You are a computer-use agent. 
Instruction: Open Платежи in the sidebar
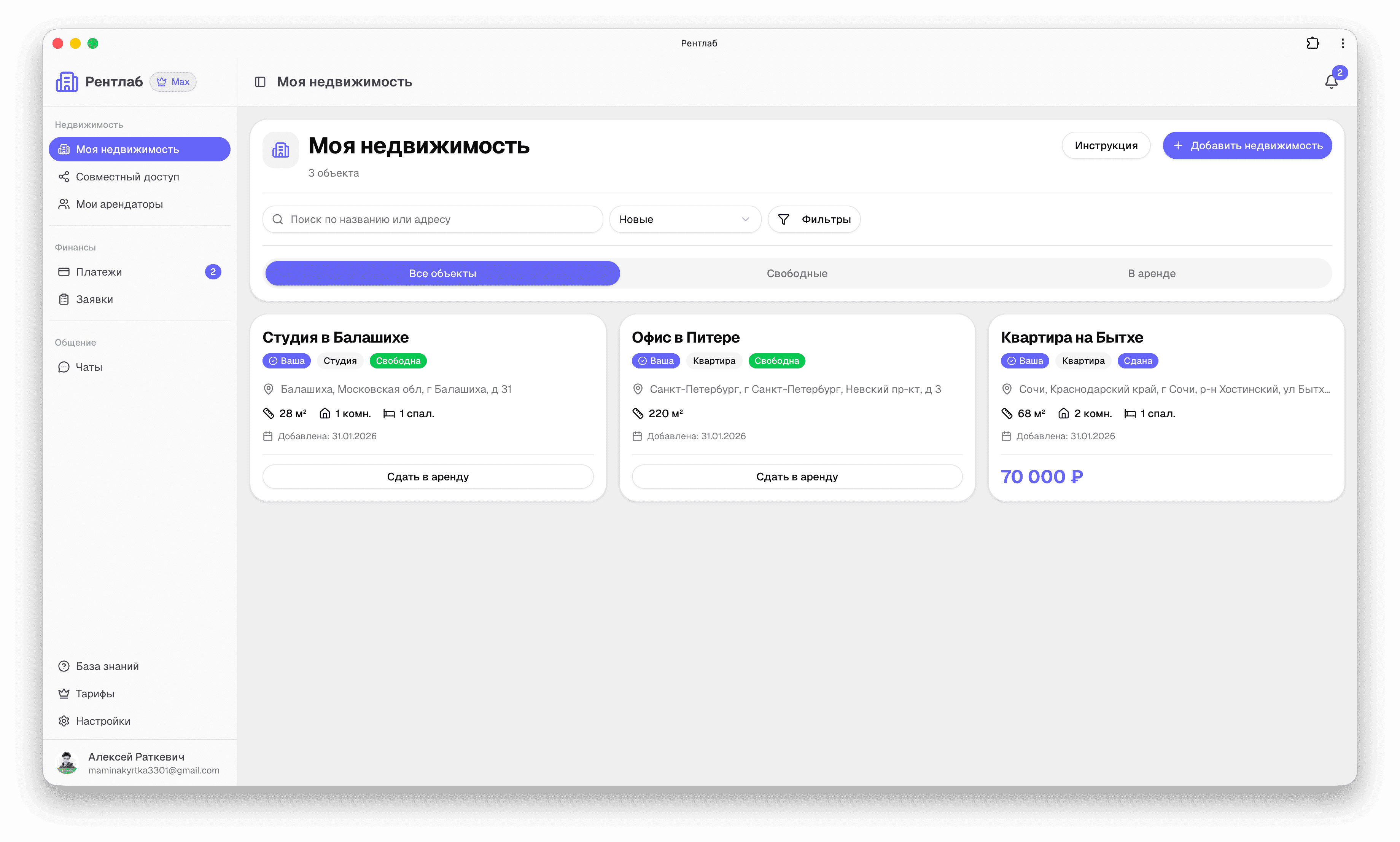99,272
